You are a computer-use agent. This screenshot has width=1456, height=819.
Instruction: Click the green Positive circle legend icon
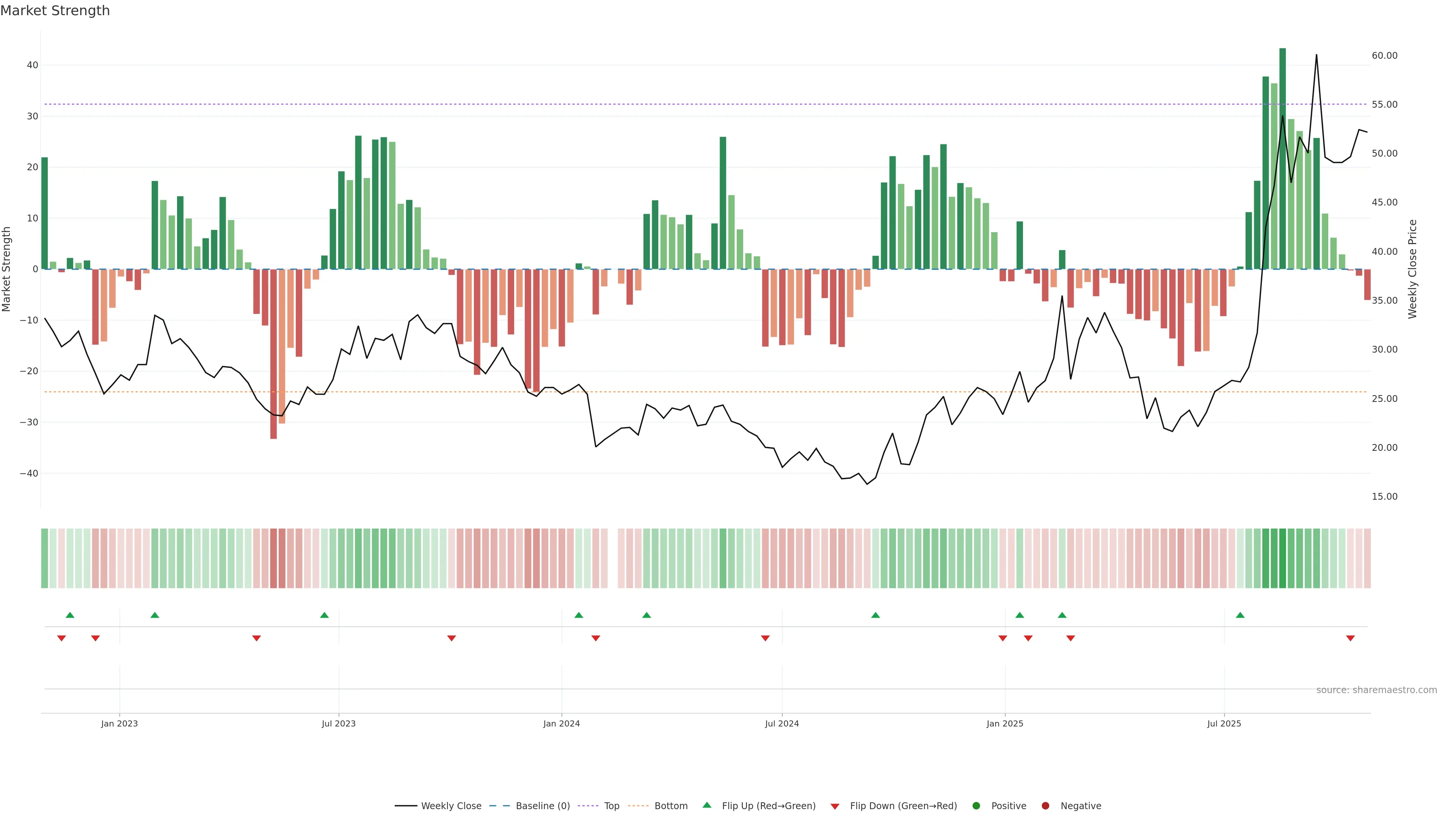click(x=976, y=806)
